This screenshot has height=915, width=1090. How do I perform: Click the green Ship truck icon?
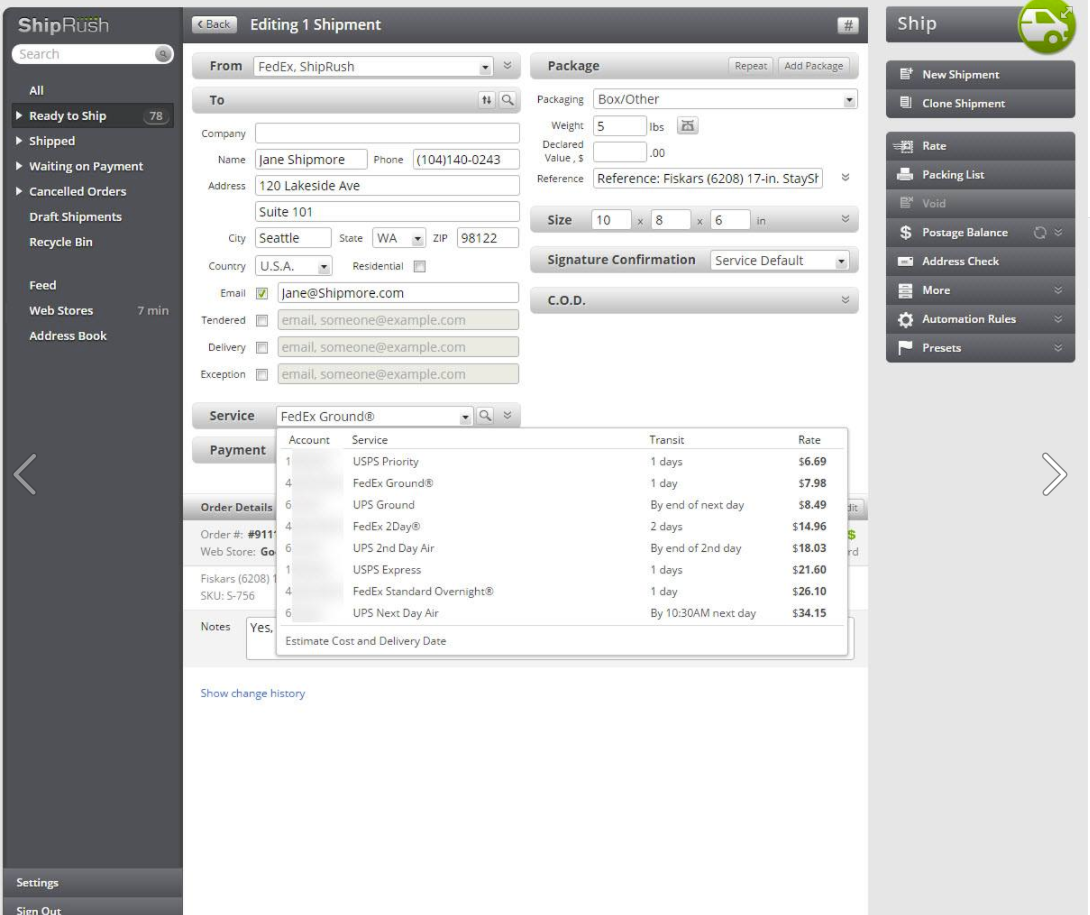point(1047,26)
